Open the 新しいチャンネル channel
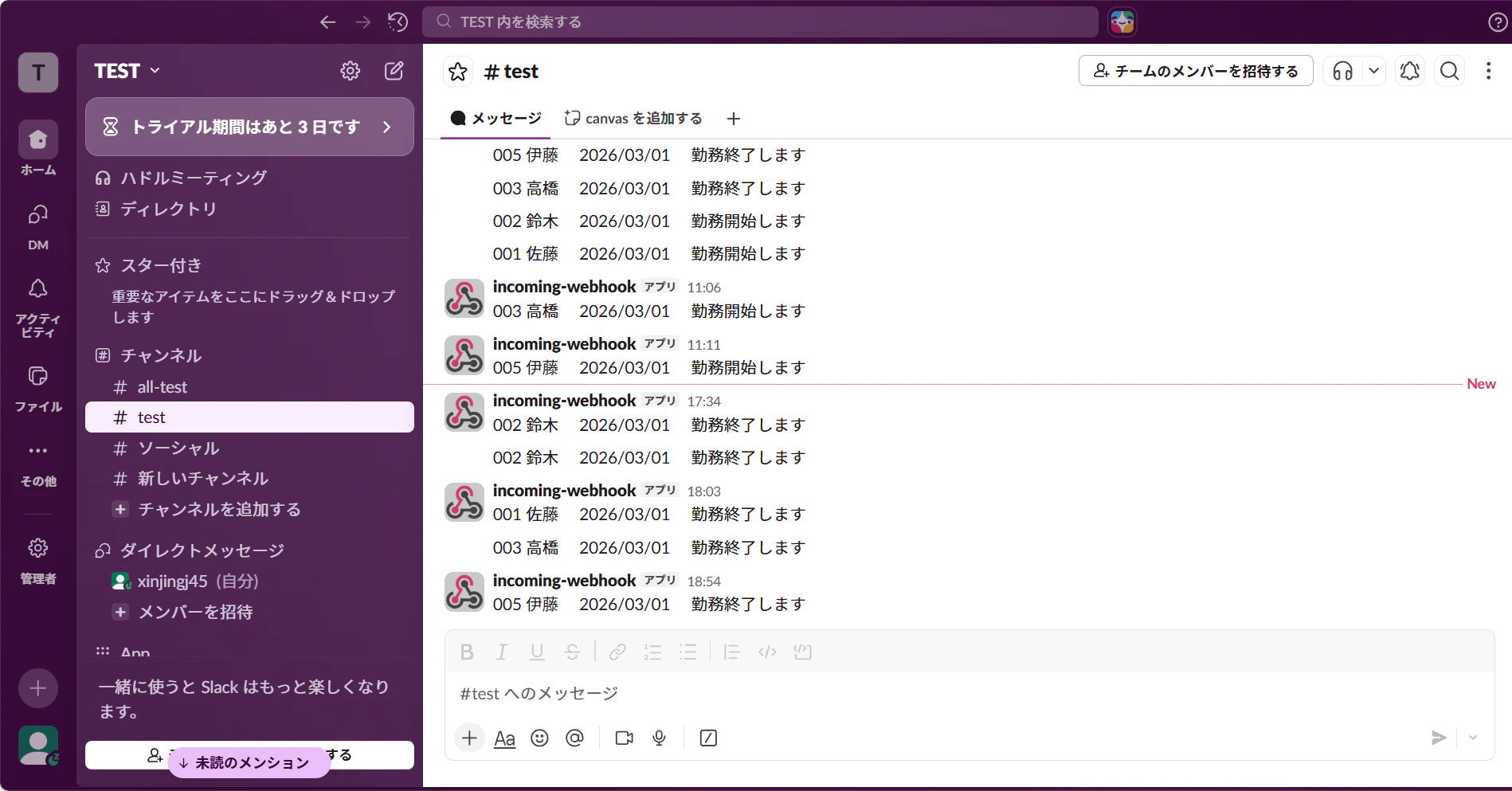The width and height of the screenshot is (1512, 791). tap(249, 479)
